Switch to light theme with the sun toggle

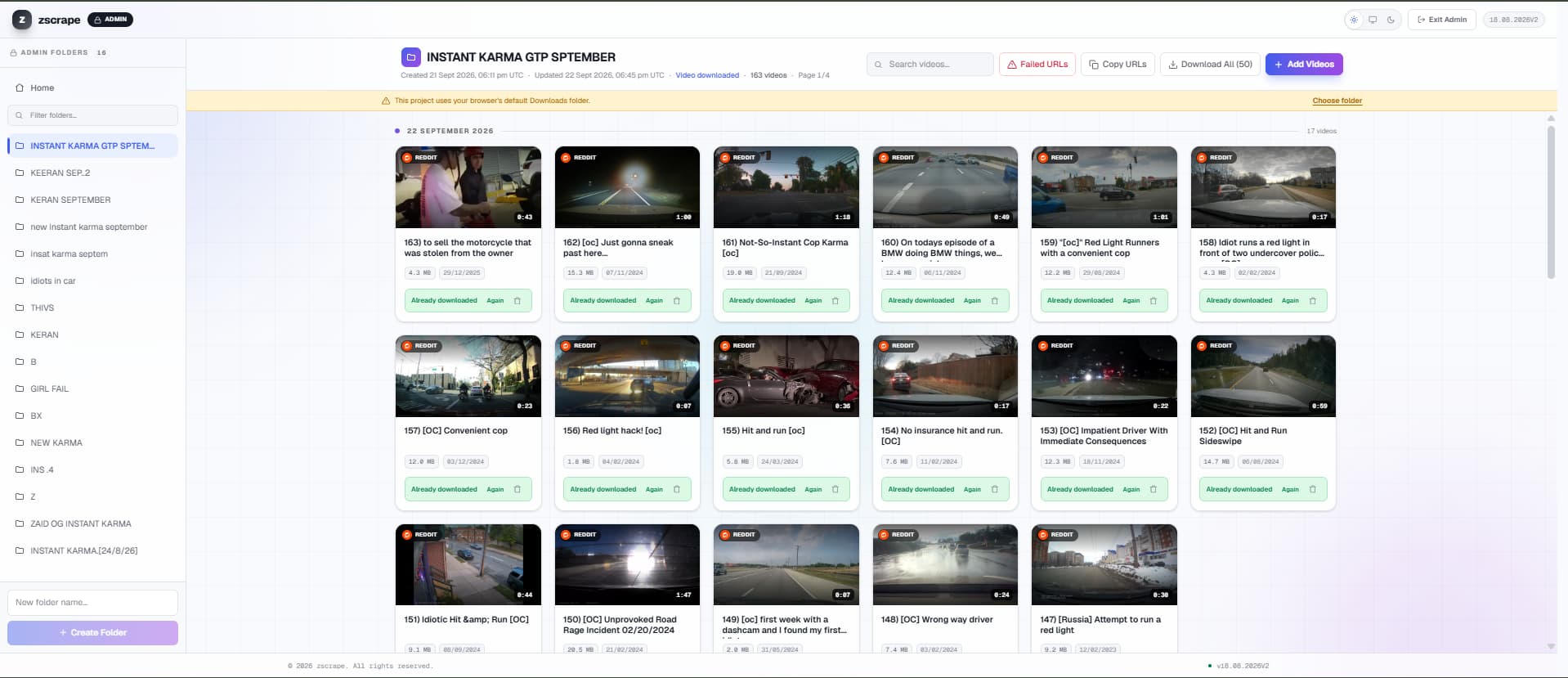click(1354, 20)
